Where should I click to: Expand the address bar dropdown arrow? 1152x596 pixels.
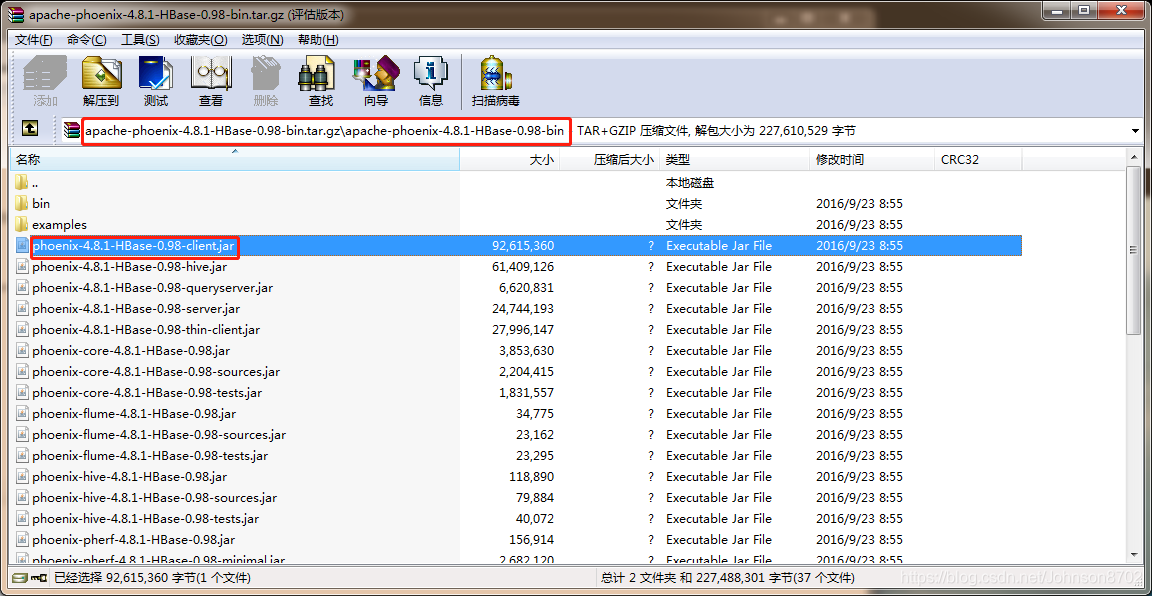pos(1135,132)
